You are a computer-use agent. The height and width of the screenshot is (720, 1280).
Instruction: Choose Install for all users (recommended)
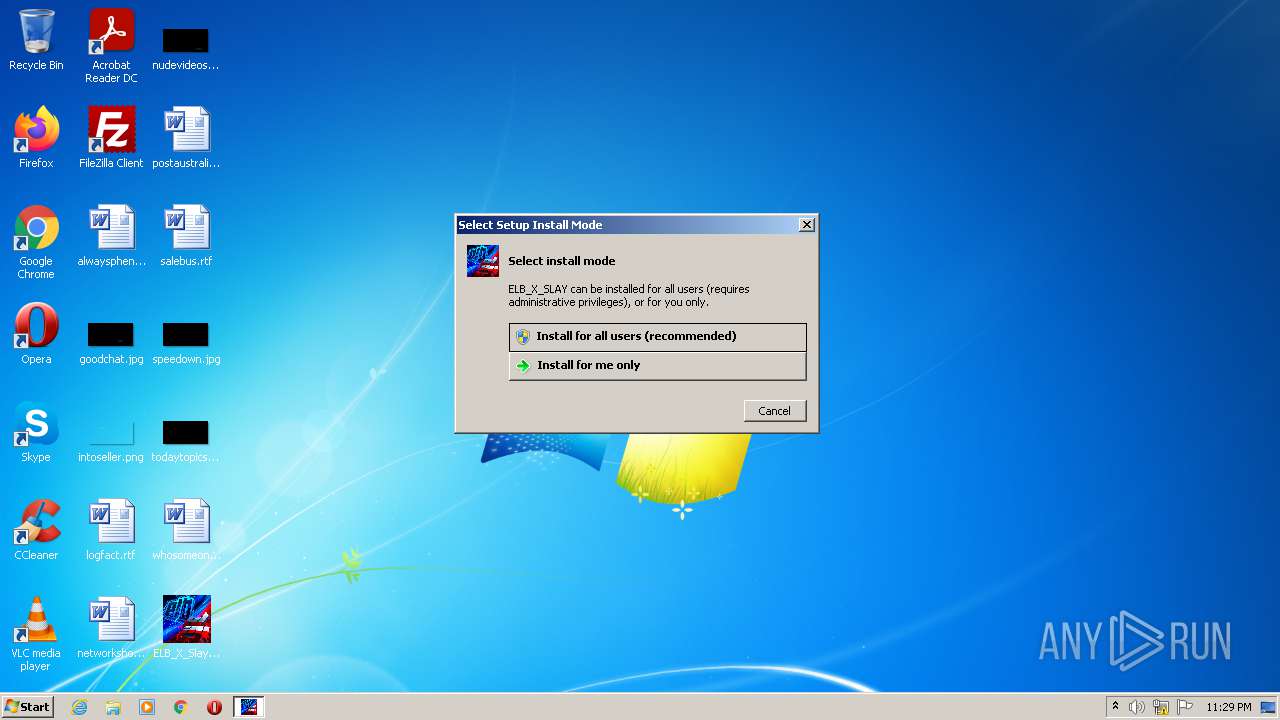pos(657,337)
